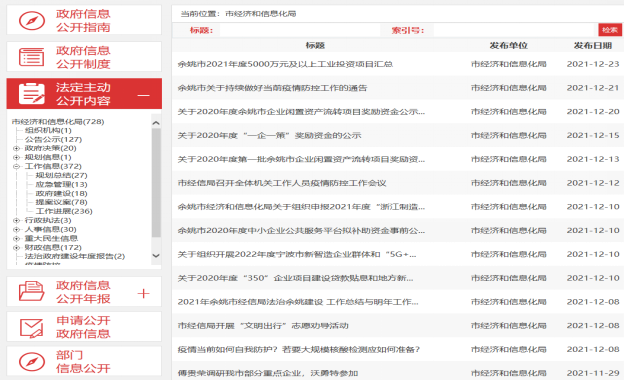
Task: Open article 余姚市关于持续做好当前疫情防控工作的通告
Action: click(272, 88)
